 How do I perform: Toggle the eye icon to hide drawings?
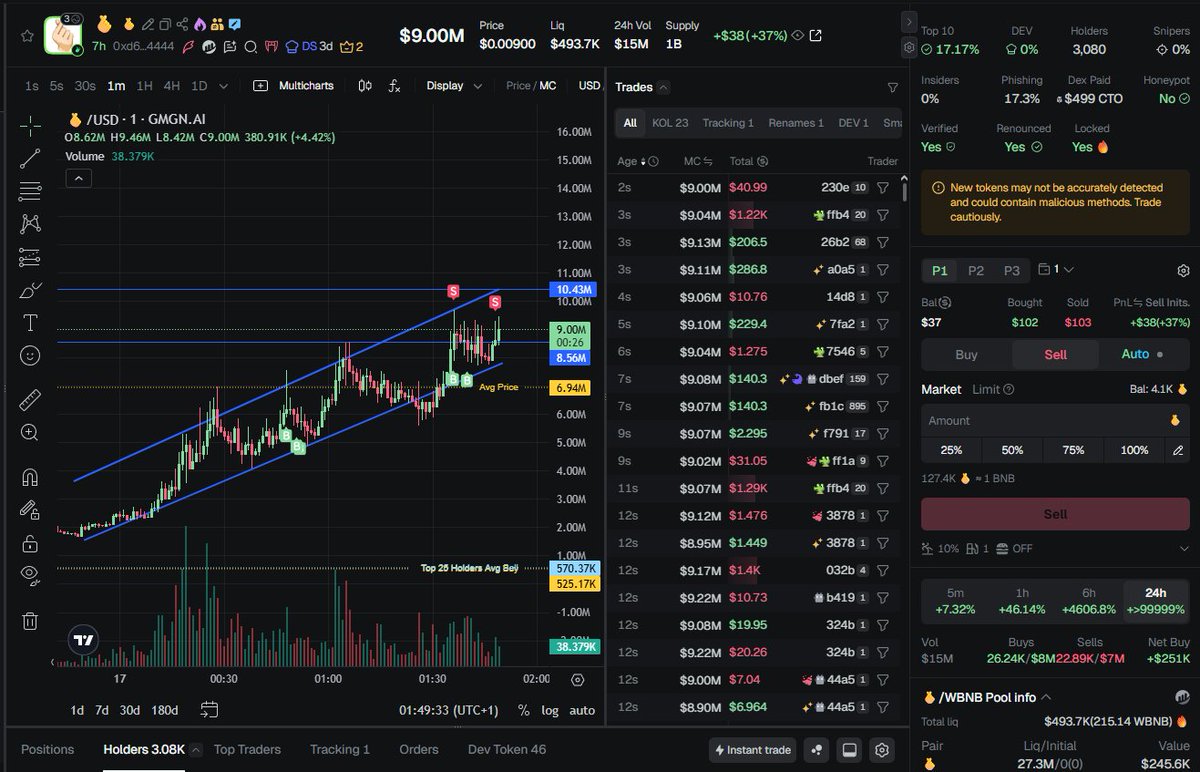(x=29, y=570)
